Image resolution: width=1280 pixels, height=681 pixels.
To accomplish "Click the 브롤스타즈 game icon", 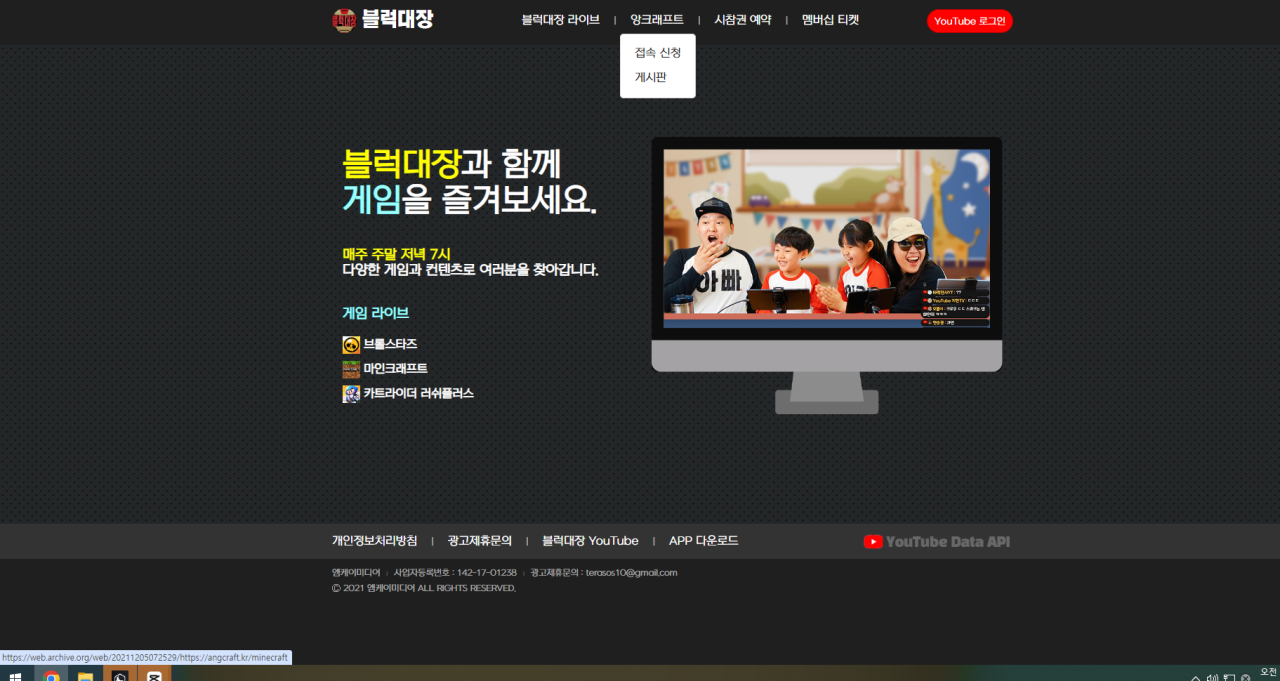I will 351,344.
